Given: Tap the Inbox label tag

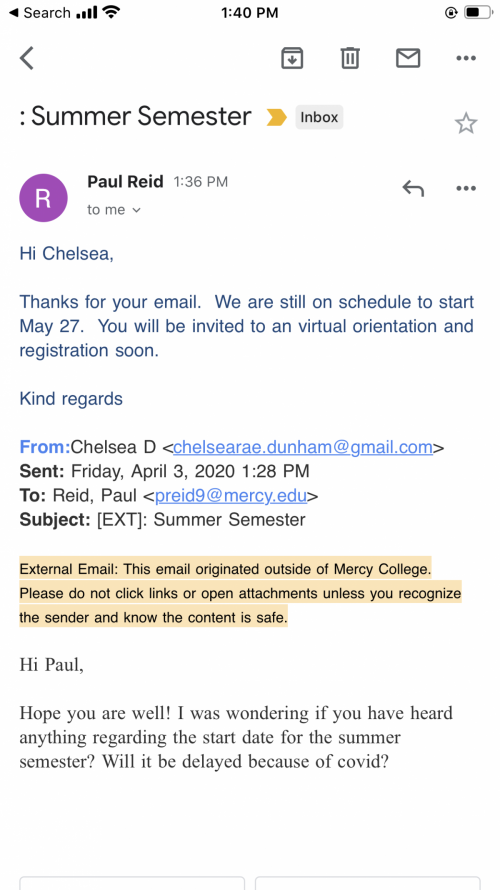Looking at the screenshot, I should [x=319, y=117].
